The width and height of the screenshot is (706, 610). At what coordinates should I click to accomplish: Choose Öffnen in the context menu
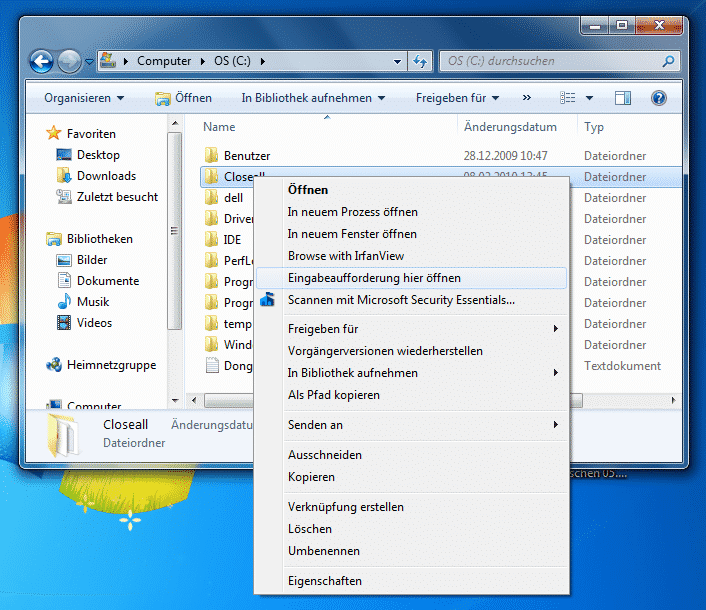pos(411,190)
